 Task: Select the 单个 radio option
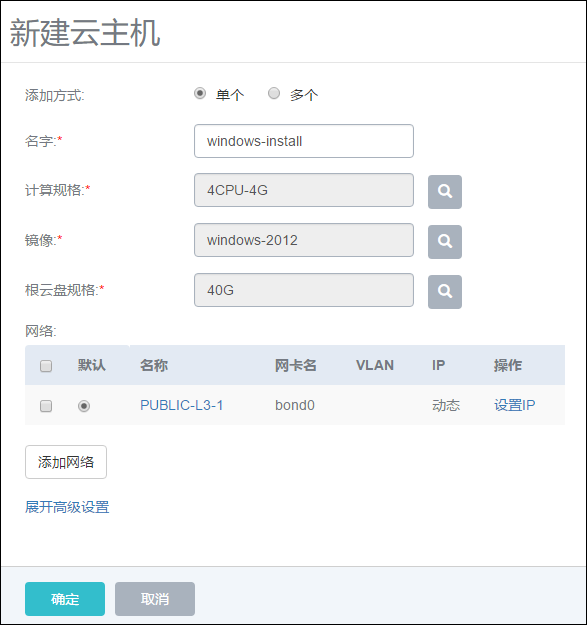point(200,93)
